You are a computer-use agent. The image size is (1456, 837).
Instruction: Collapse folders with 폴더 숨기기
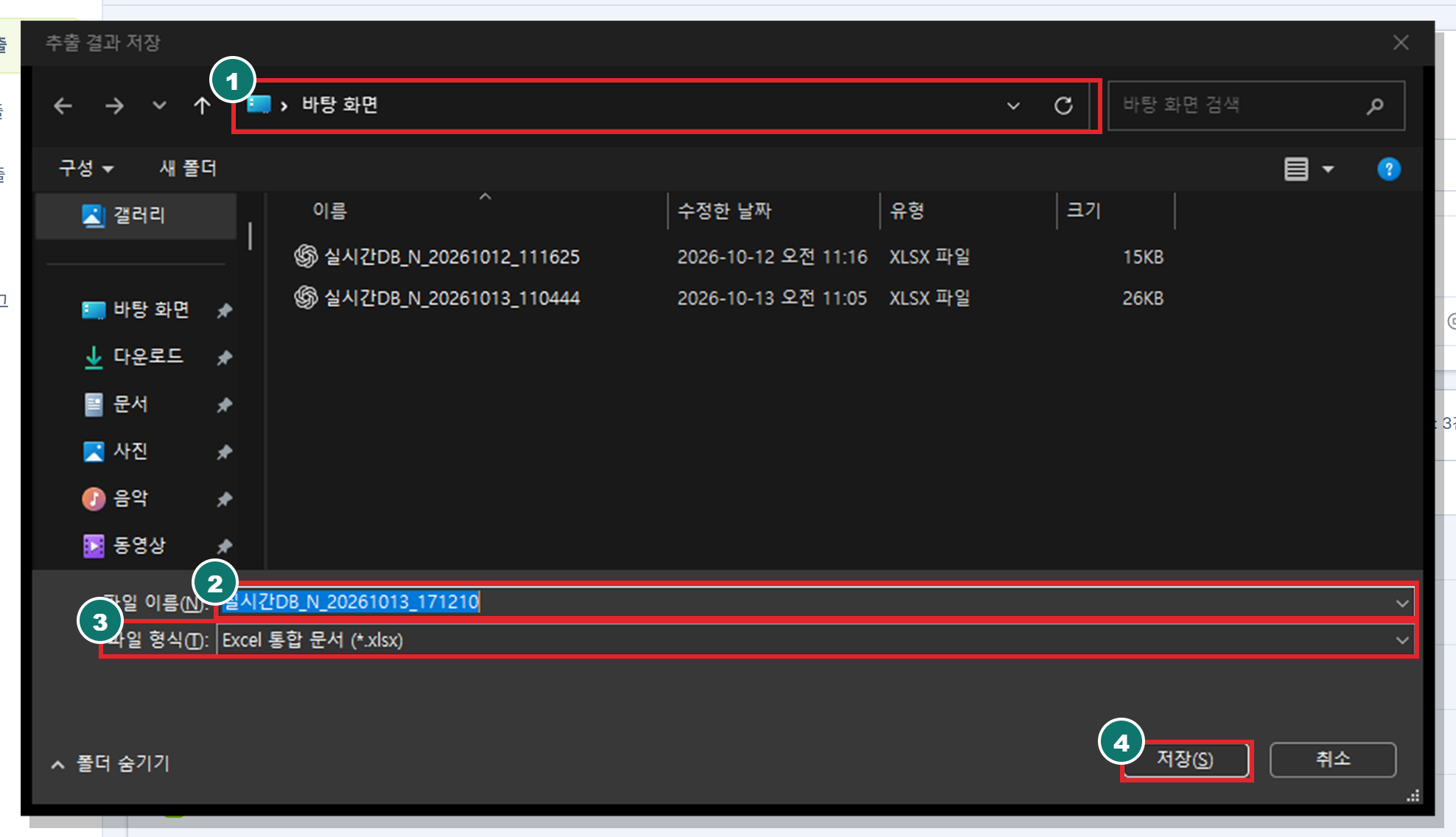pos(111,764)
